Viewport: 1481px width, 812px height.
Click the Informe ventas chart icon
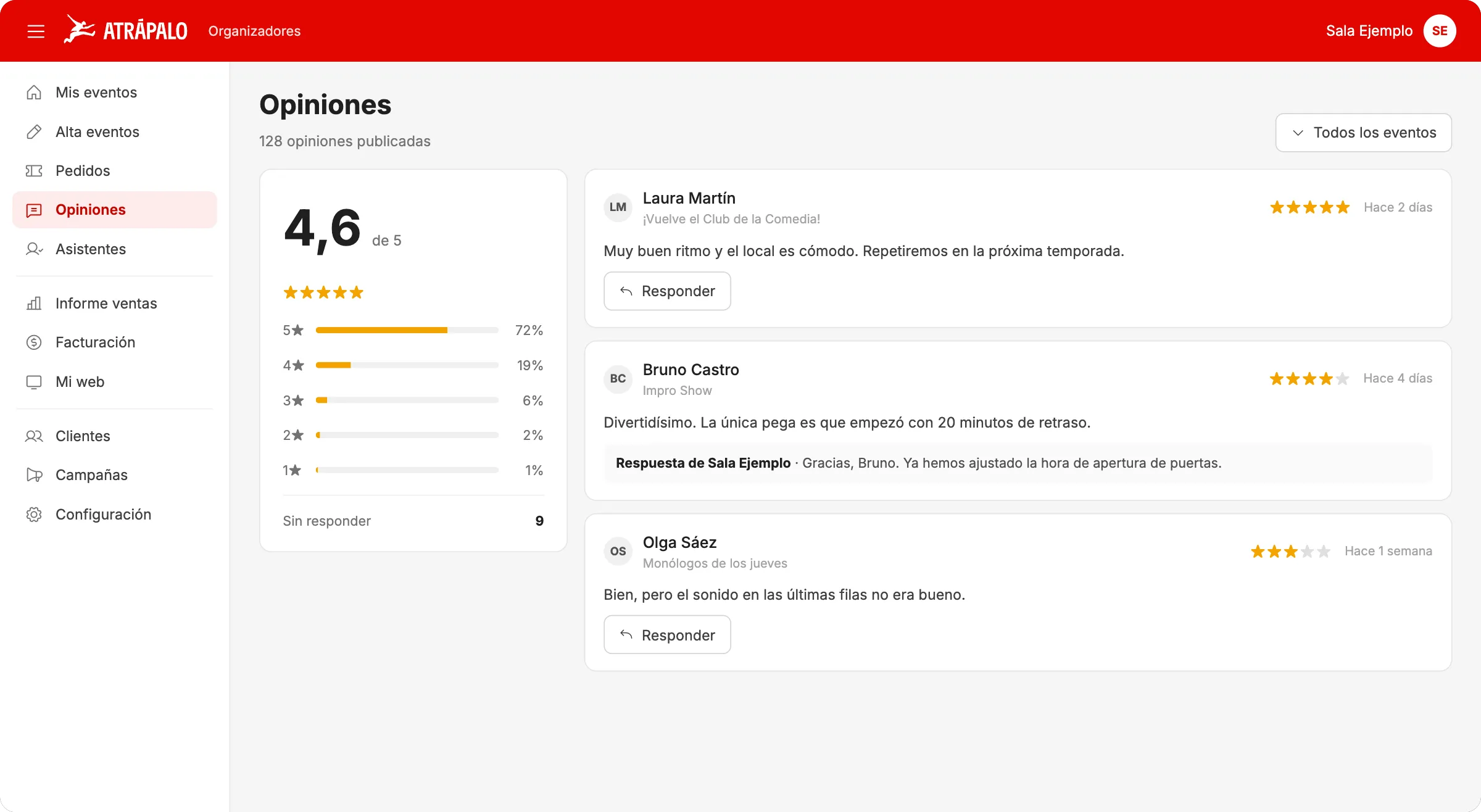pyautogui.click(x=34, y=304)
